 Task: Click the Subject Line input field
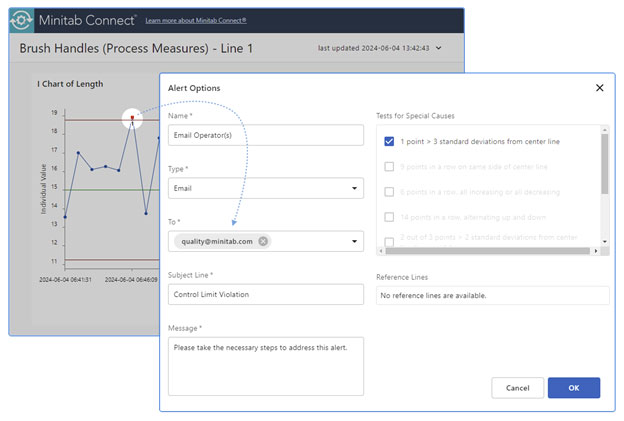click(265, 294)
